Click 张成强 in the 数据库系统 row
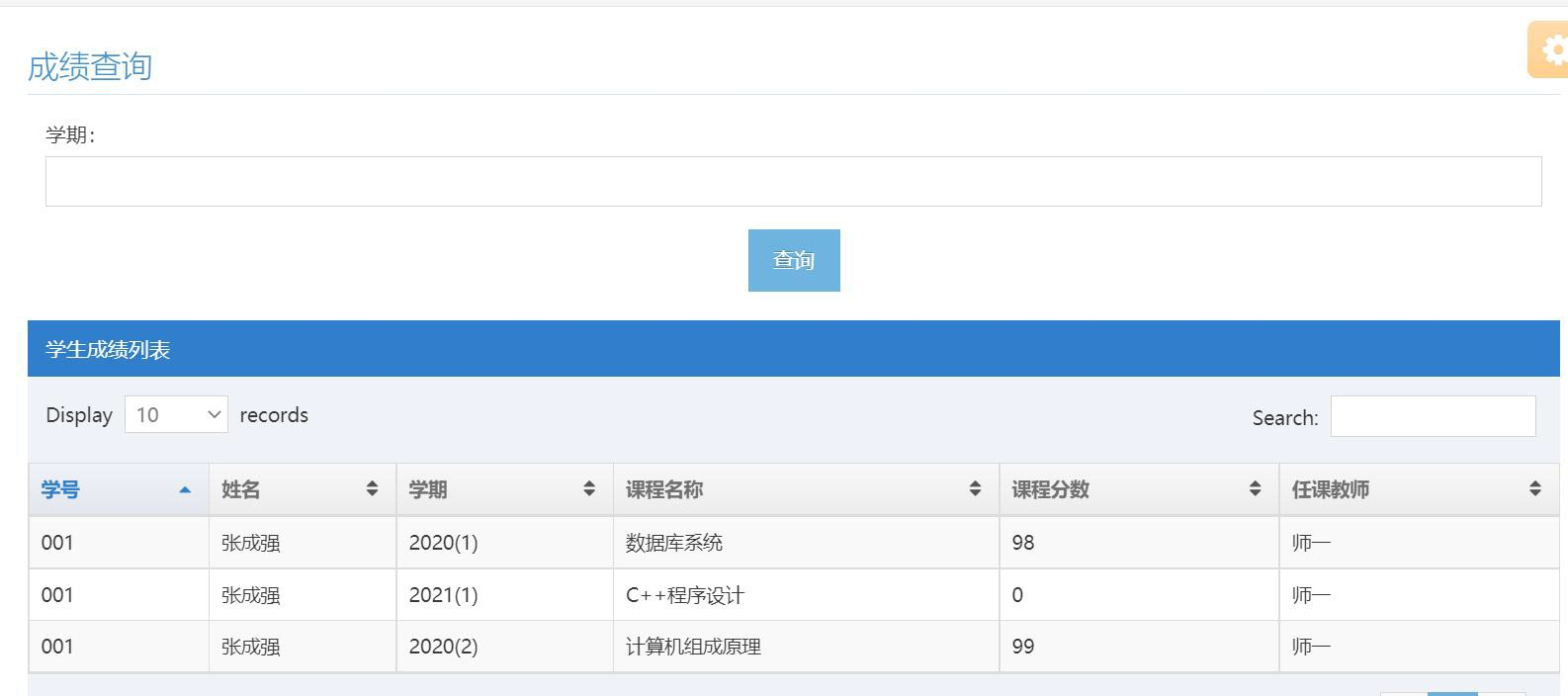The width and height of the screenshot is (1568, 696). 251,543
